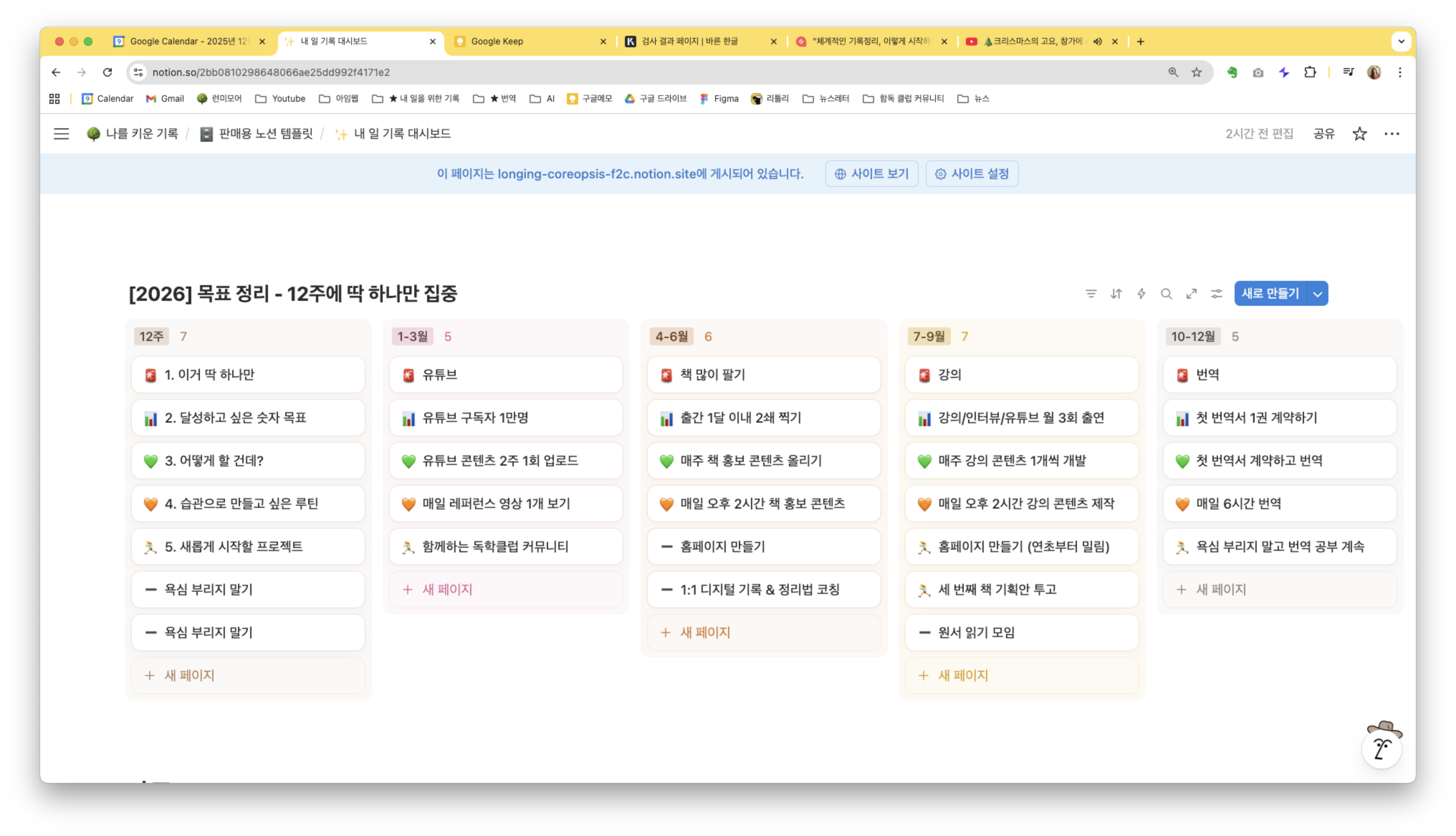Expand Chrome tab search chevron
Screen dimensions: 1456x836
point(1401,41)
